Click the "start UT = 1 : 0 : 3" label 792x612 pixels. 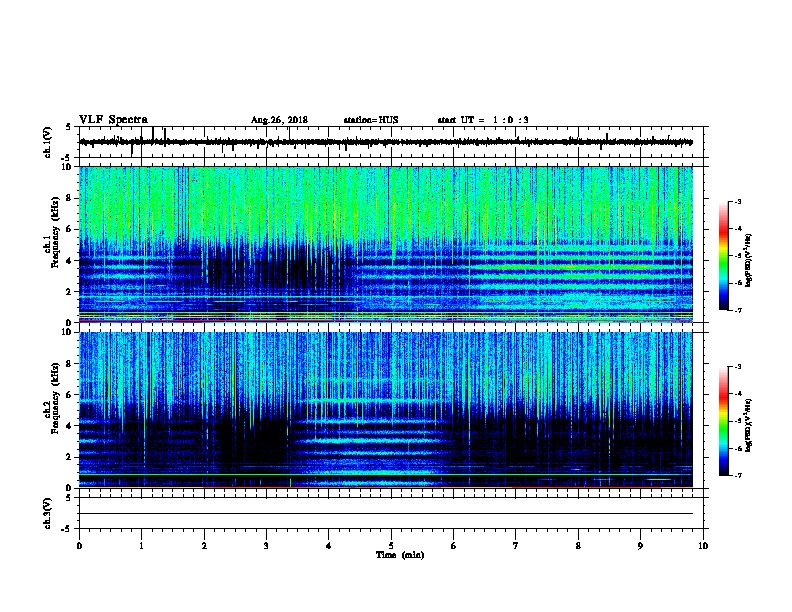click(483, 120)
